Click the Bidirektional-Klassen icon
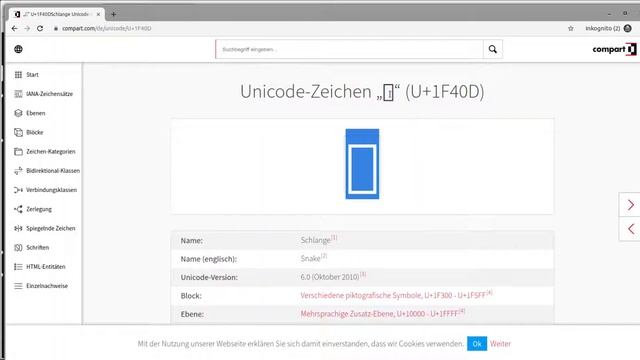 (18, 171)
